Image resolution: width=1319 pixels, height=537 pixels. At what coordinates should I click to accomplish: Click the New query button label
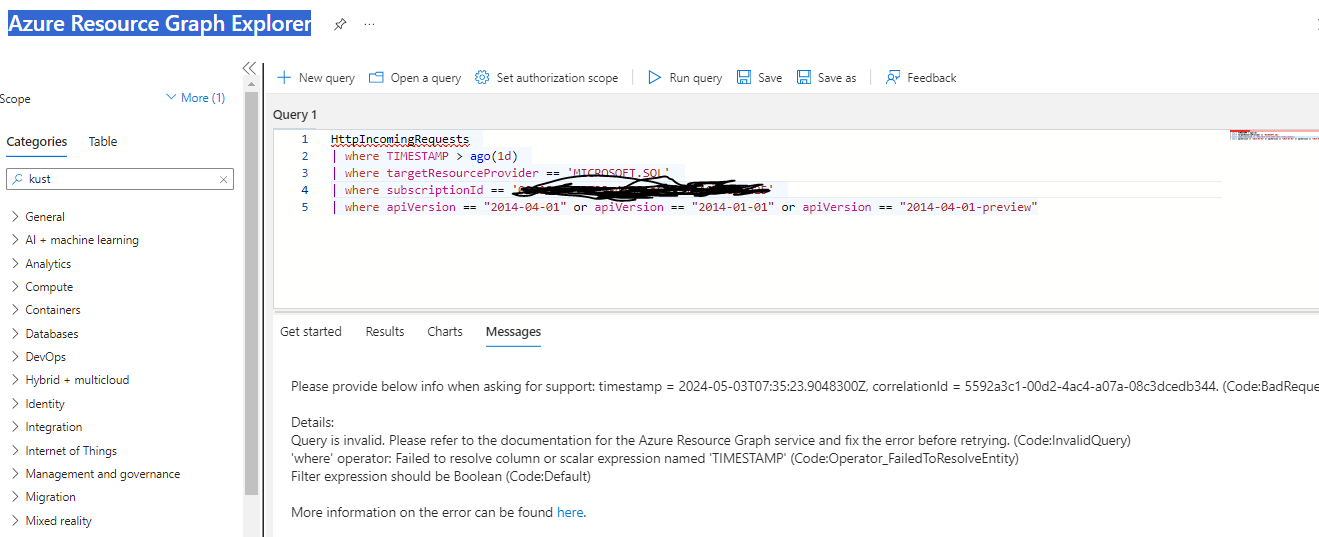click(x=327, y=78)
